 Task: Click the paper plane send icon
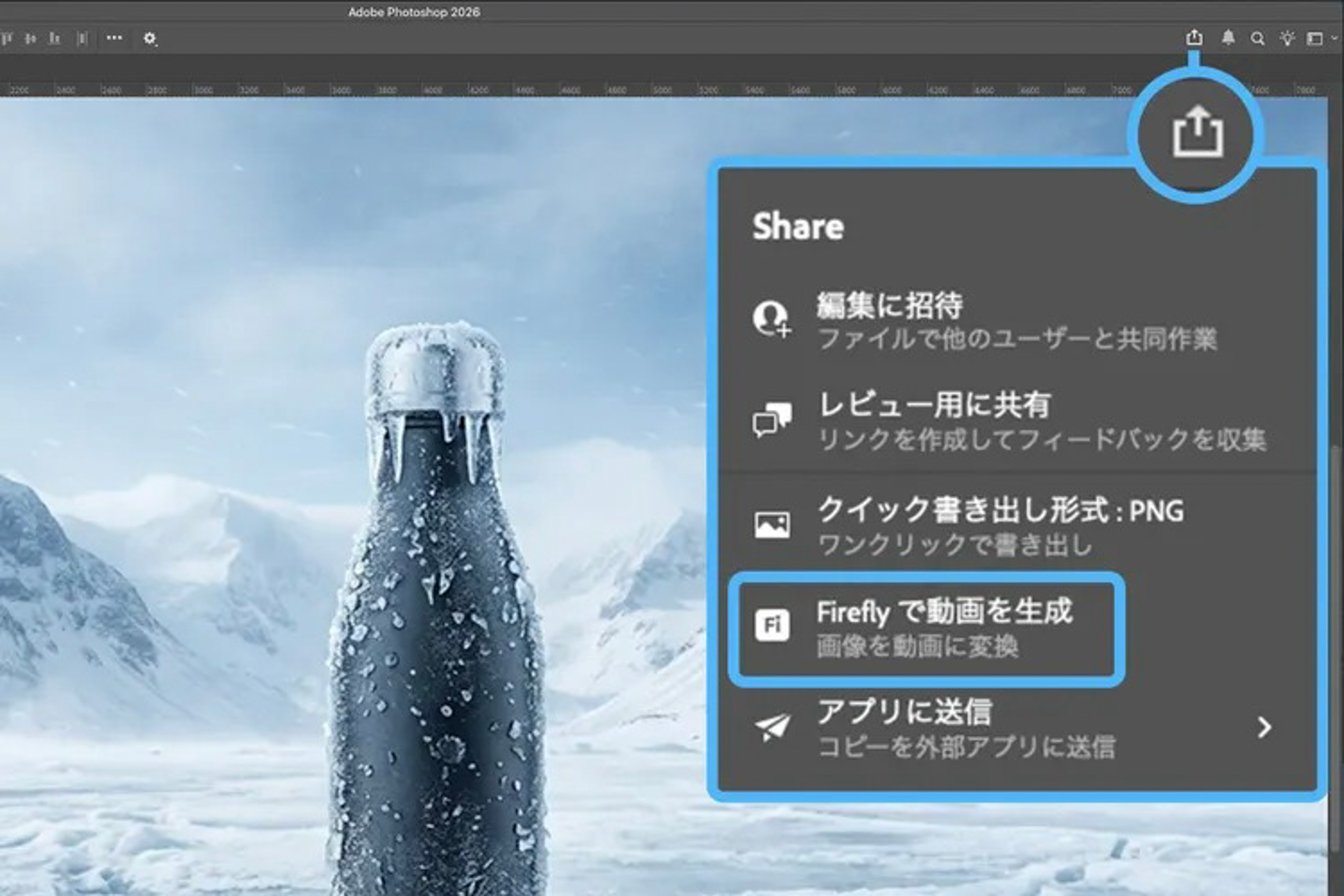pos(772,728)
